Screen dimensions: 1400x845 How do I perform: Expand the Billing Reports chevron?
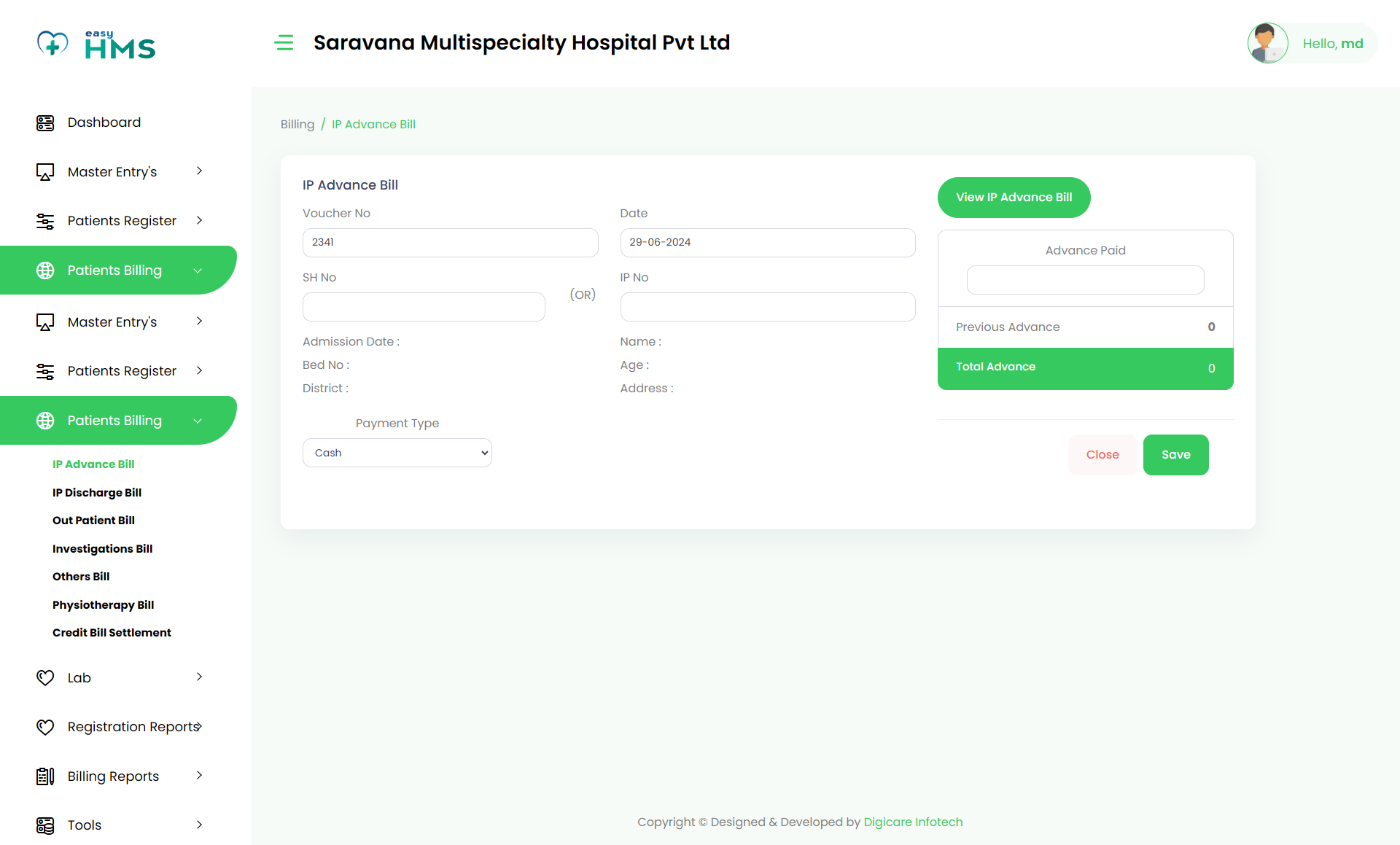pos(199,776)
